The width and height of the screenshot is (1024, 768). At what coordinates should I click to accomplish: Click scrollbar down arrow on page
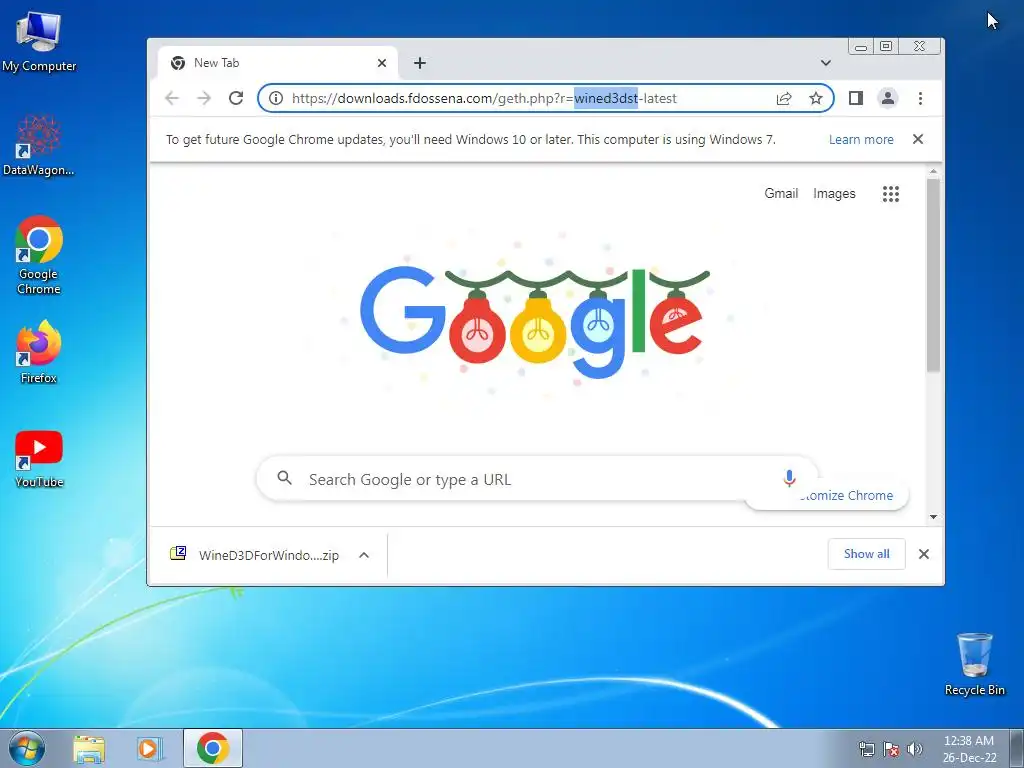tap(933, 517)
